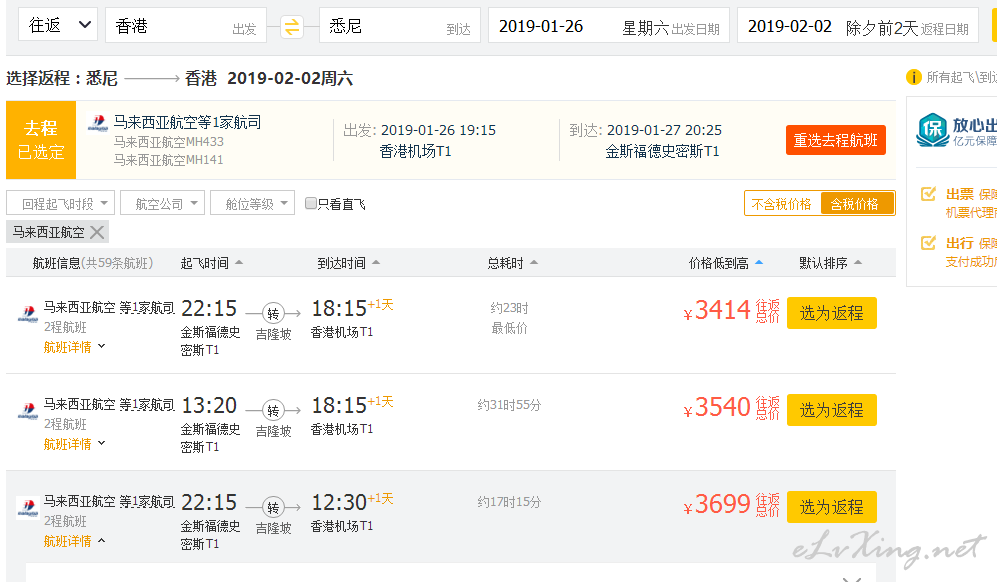Click the 去程已选定 orange label

tap(41, 140)
